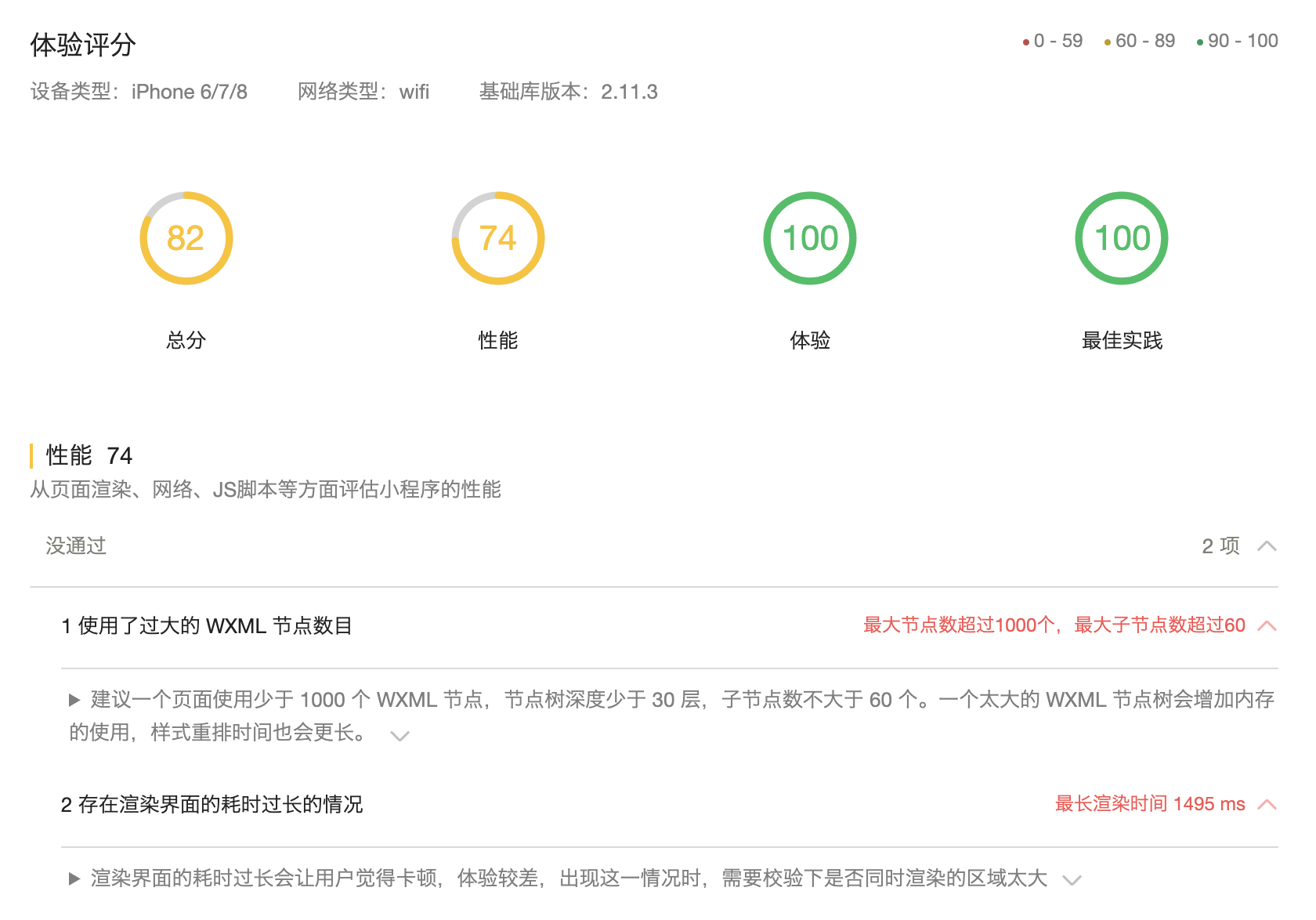Click the 设备类型 iPhone 6/7/8 label

tap(139, 92)
